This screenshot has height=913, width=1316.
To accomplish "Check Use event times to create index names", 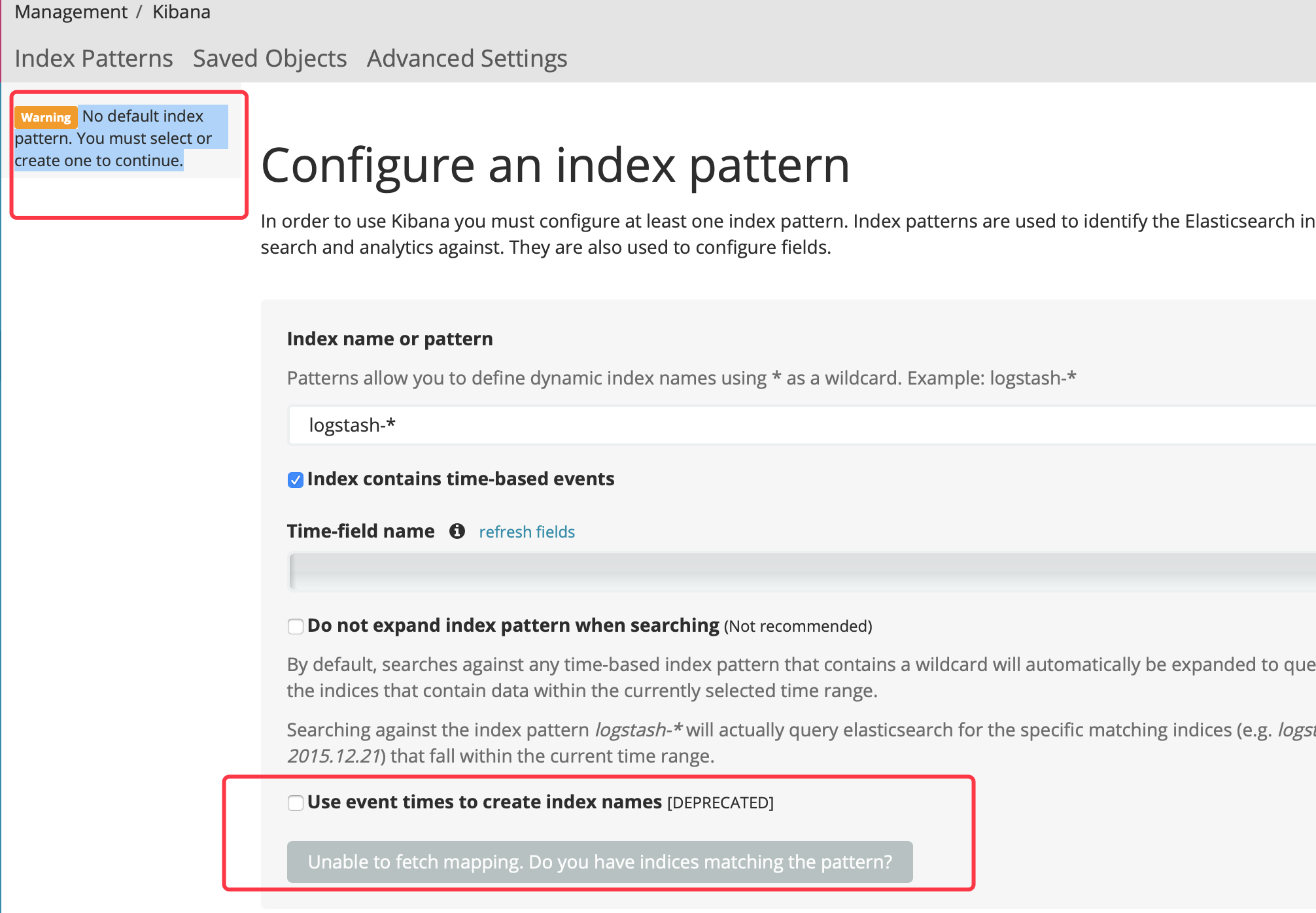I will [x=296, y=803].
